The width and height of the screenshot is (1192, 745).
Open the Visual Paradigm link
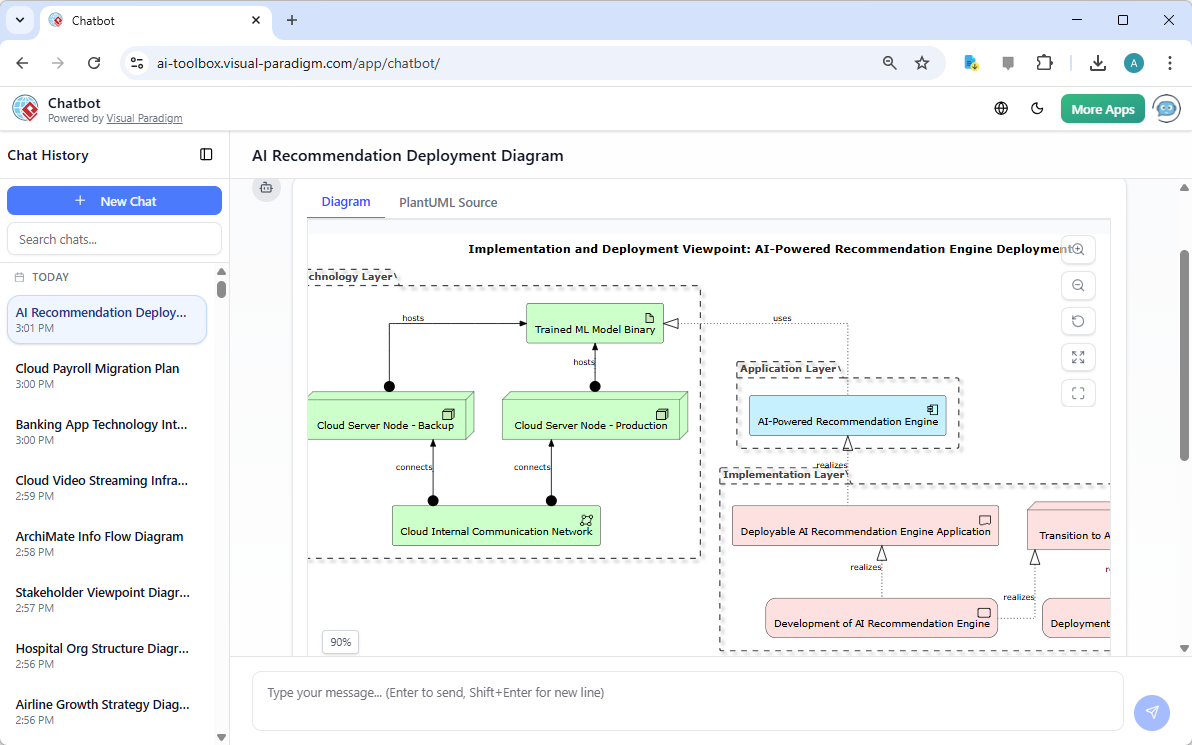(144, 117)
